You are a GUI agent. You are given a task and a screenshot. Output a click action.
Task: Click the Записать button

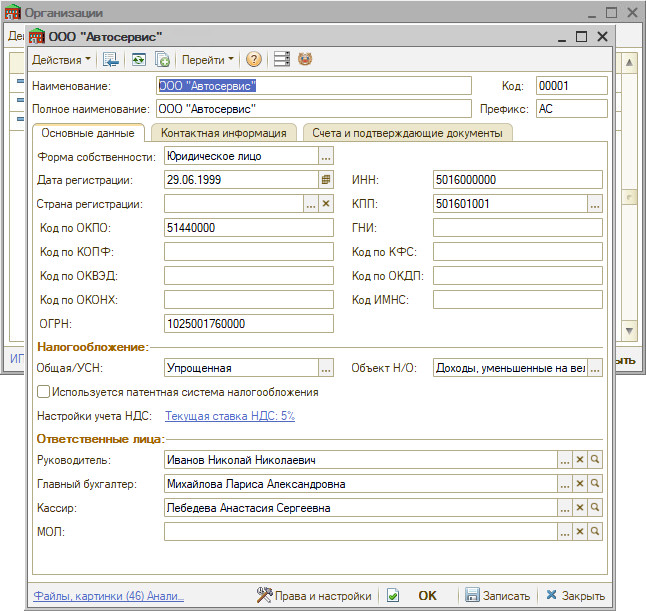497,595
